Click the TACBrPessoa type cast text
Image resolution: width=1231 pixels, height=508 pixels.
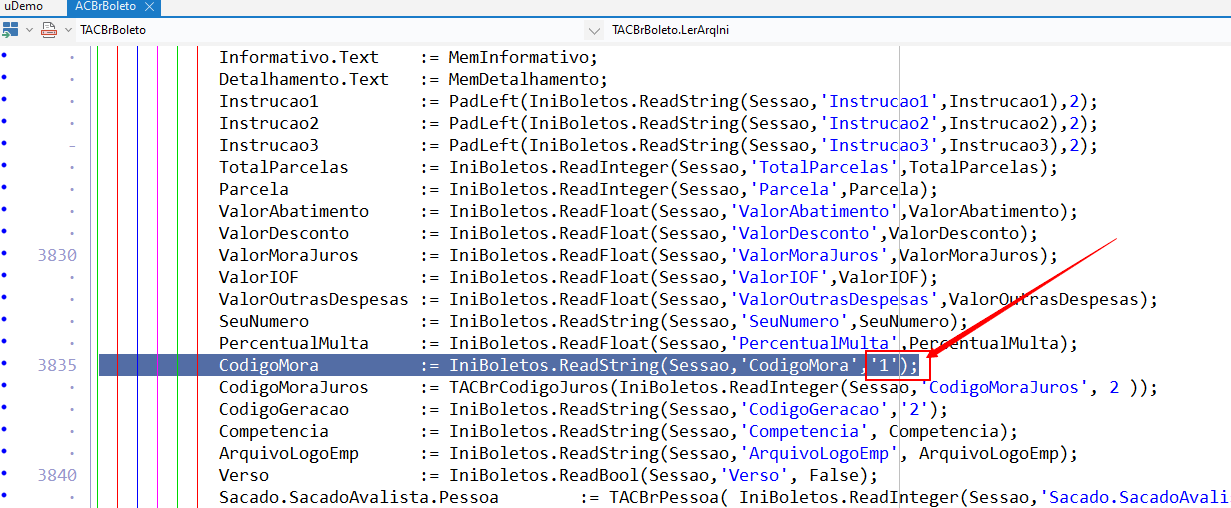(x=664, y=497)
